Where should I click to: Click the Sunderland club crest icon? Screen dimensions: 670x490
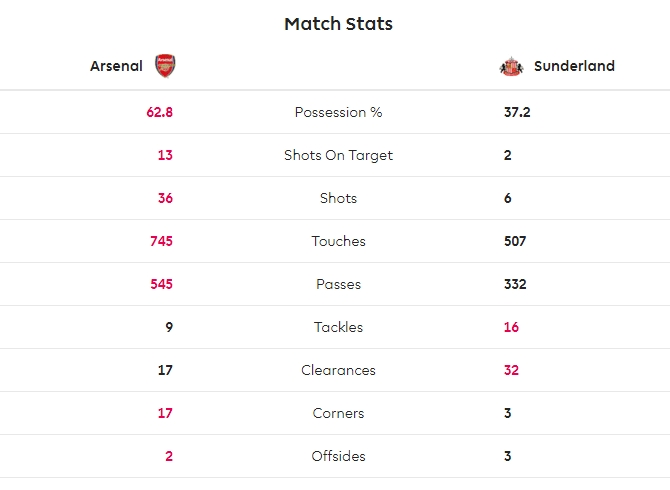[x=511, y=67]
